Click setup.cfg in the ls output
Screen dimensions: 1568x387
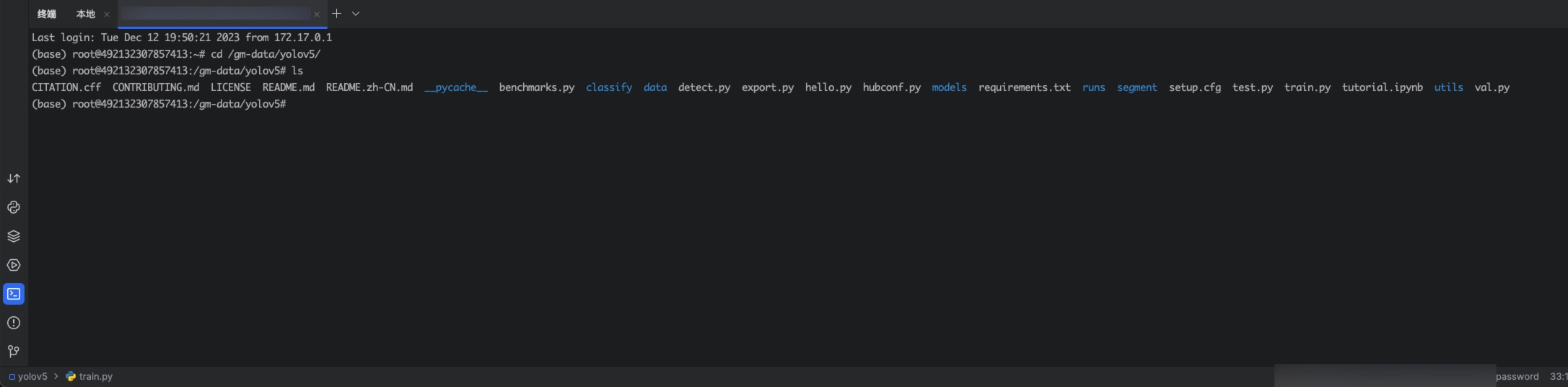(1195, 87)
